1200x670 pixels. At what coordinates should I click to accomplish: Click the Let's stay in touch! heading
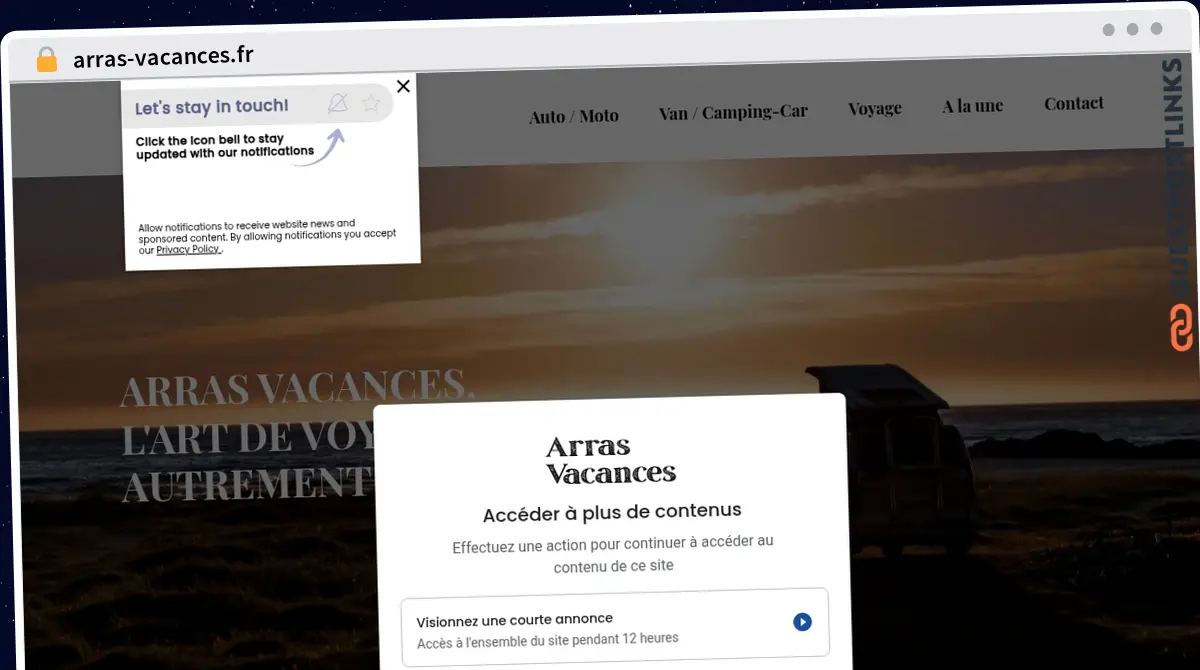[212, 107]
